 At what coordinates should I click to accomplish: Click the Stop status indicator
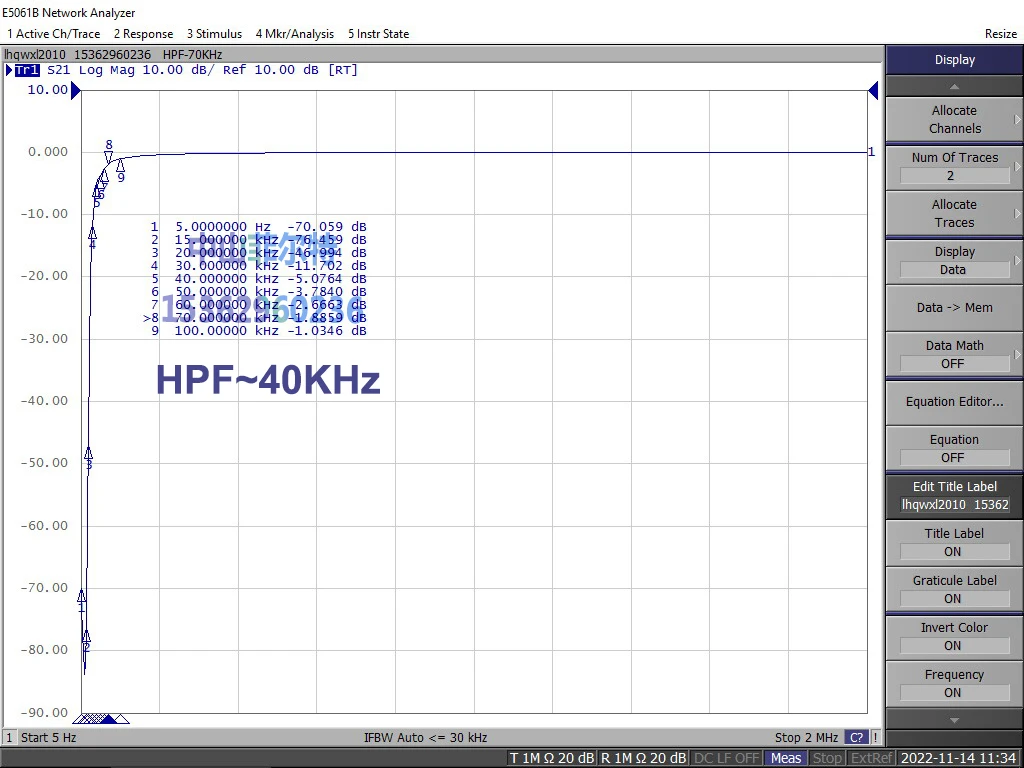point(828,757)
